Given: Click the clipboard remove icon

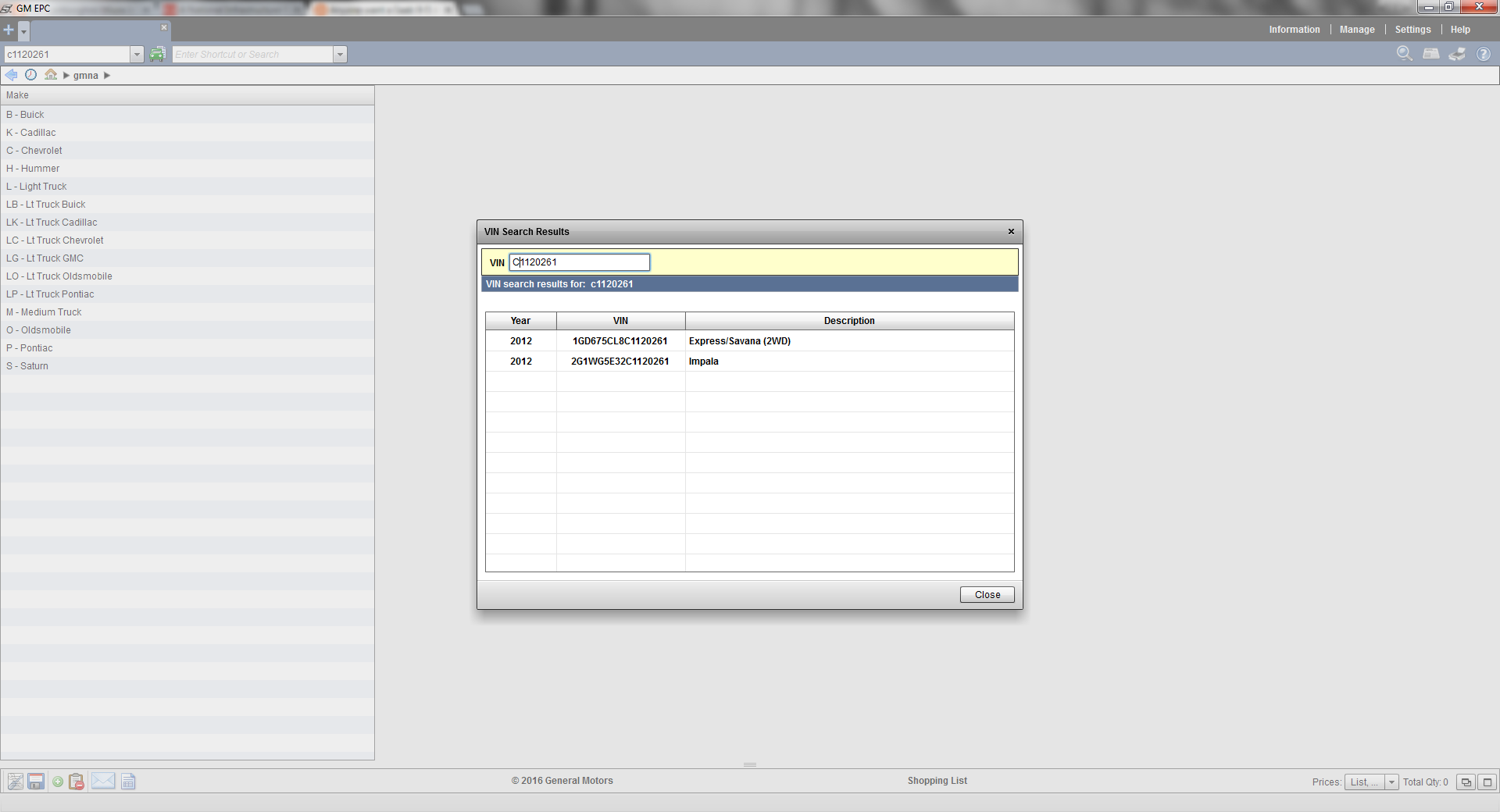Looking at the screenshot, I should (x=77, y=782).
